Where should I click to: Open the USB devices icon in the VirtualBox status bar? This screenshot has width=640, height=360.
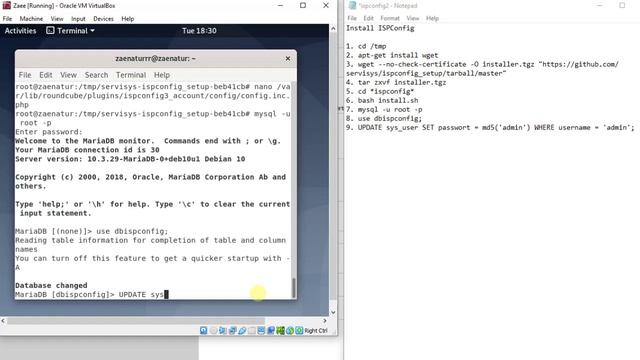242,331
